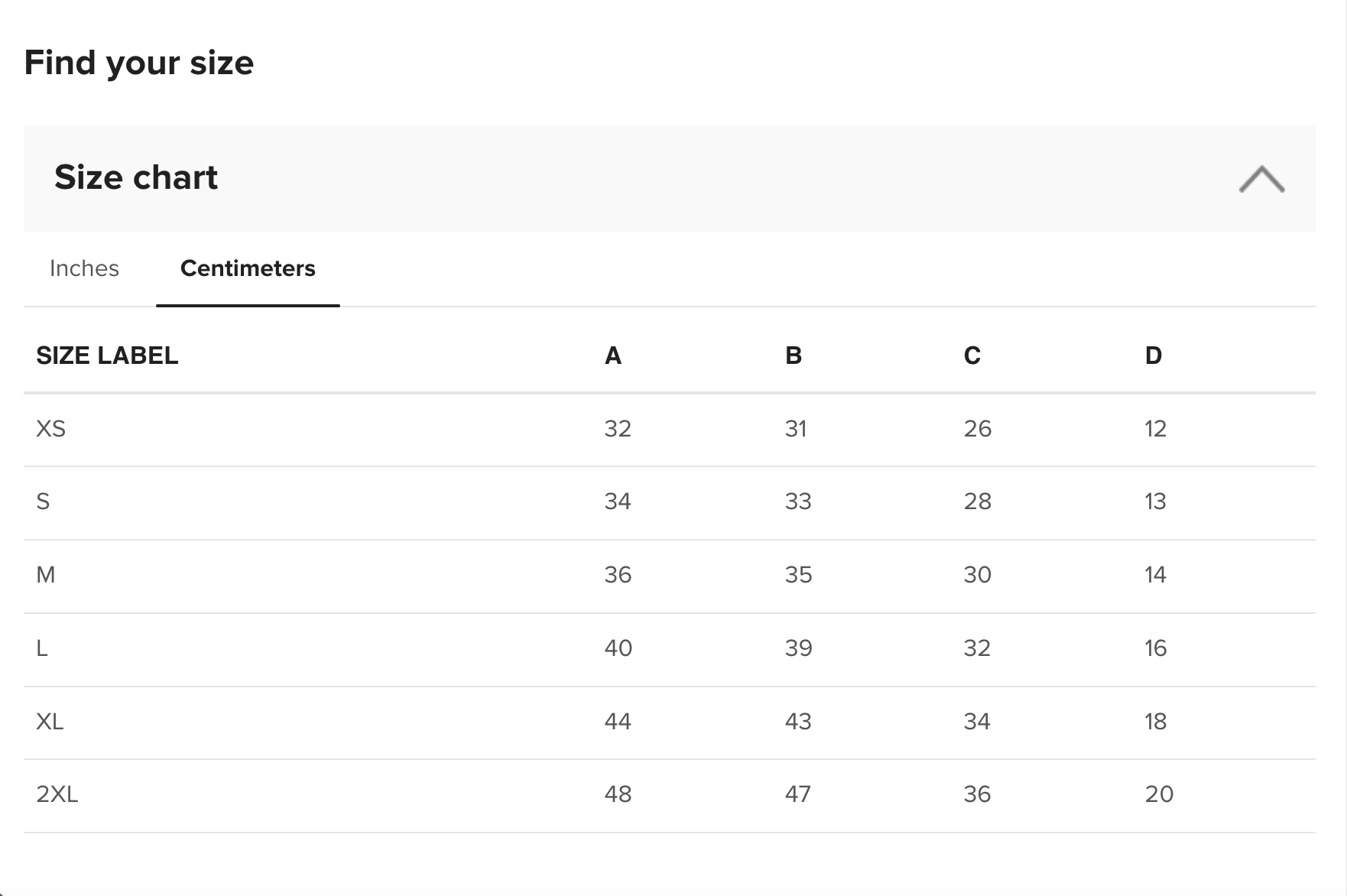Click column header A
This screenshot has height=896, width=1347.
(x=613, y=355)
